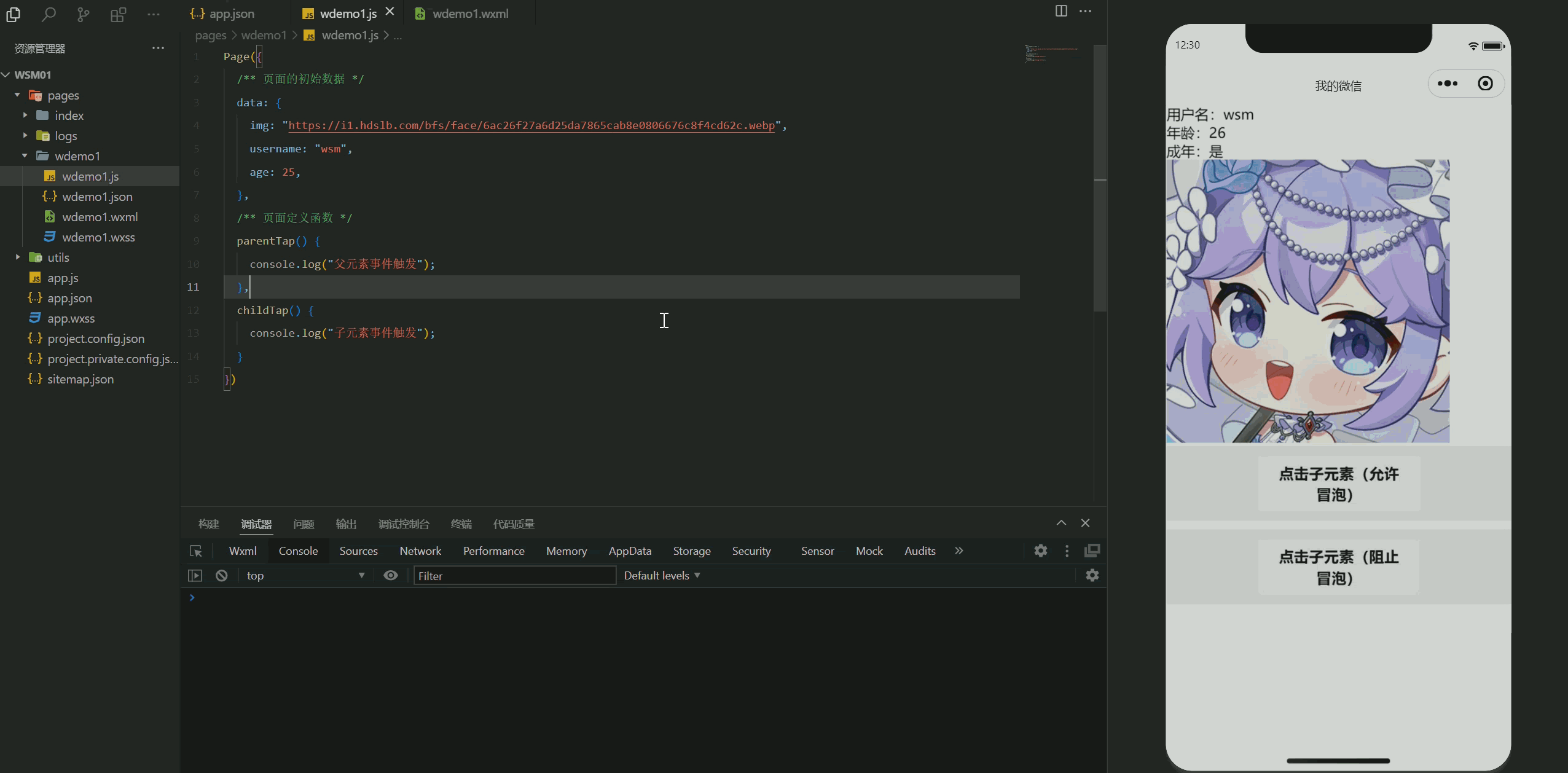This screenshot has height=773, width=1568.
Task: Open the devtools settings gear
Action: 1040,551
